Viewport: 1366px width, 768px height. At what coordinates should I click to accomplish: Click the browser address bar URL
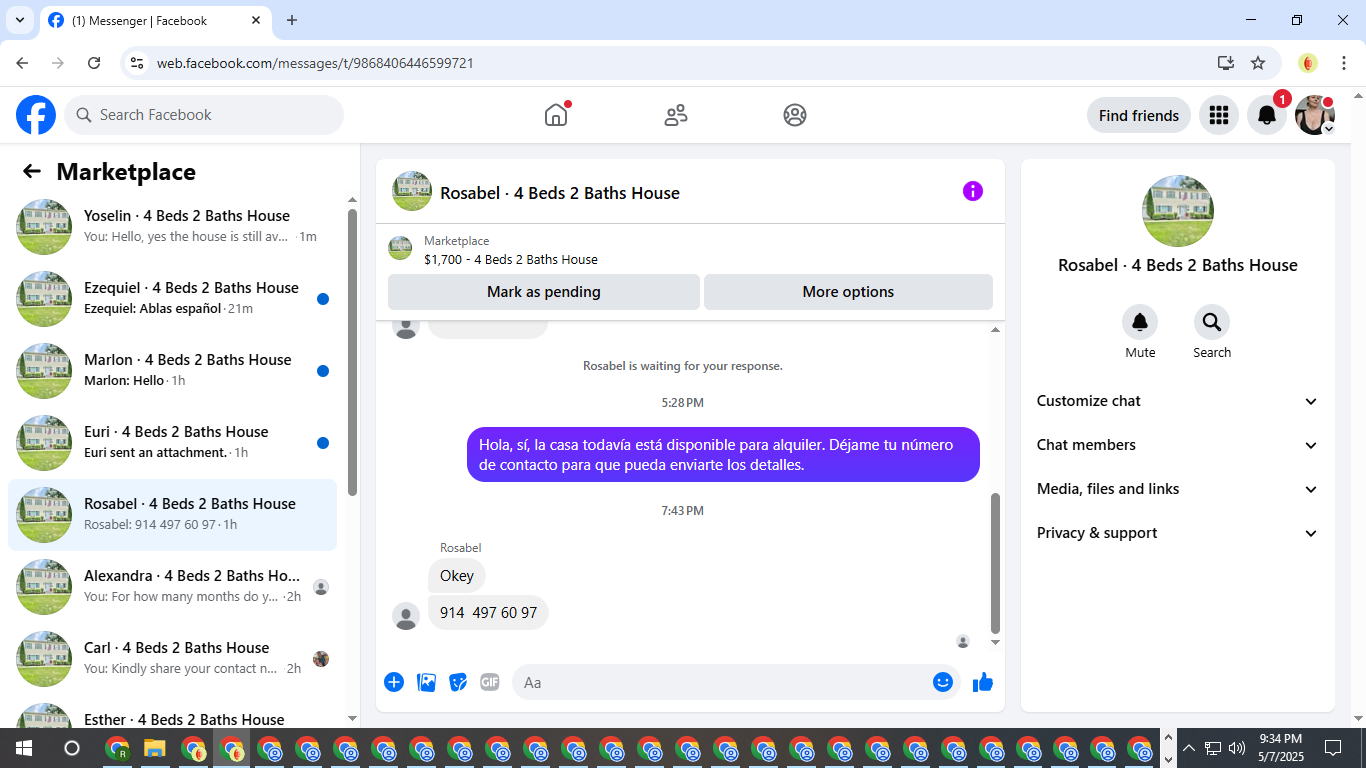(315, 63)
